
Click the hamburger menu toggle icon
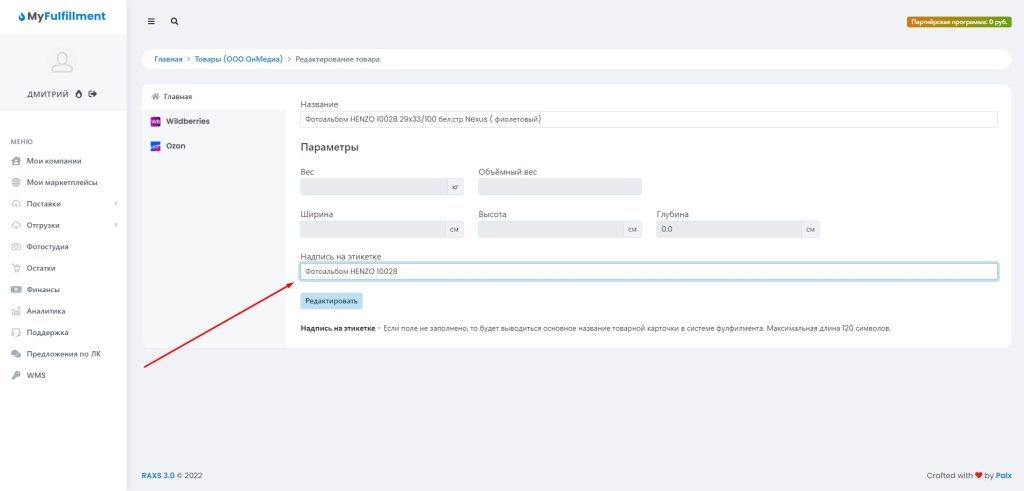151,21
